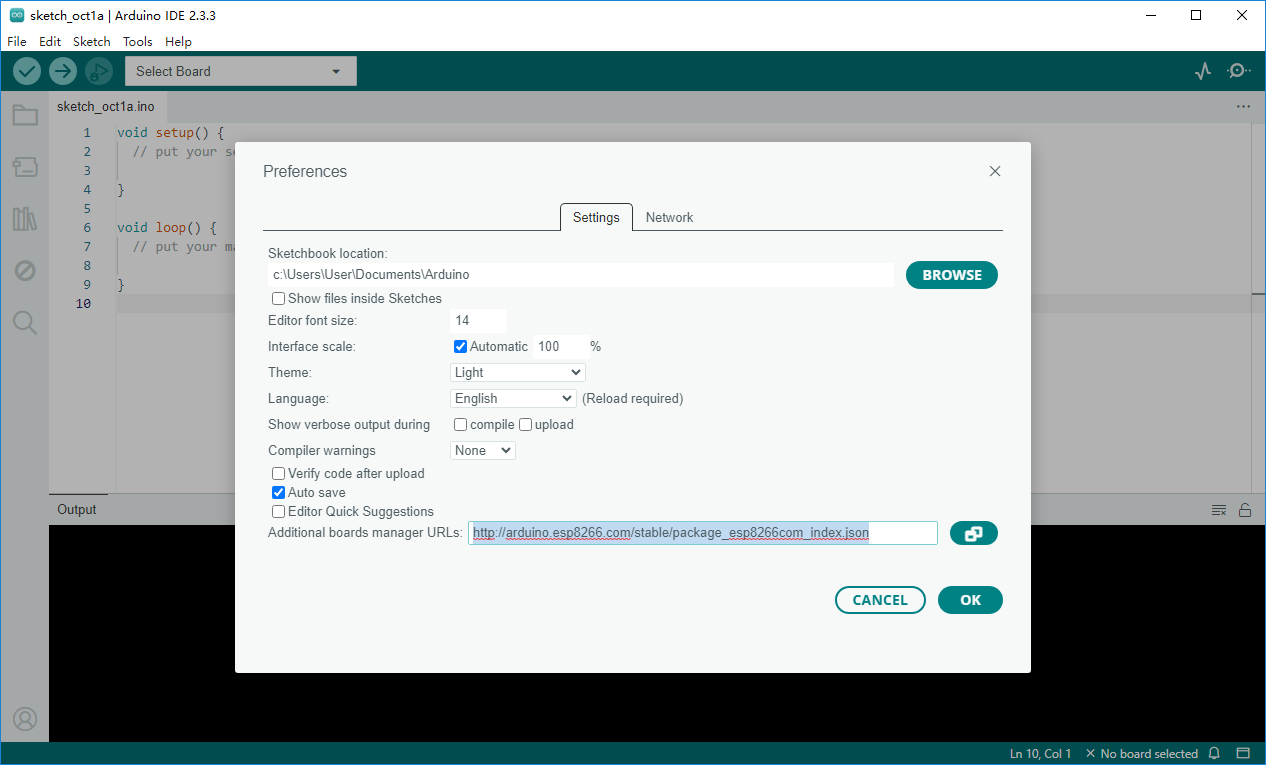Click the "void setup() {" code line
1266x765 pixels.
pyautogui.click(x=170, y=132)
